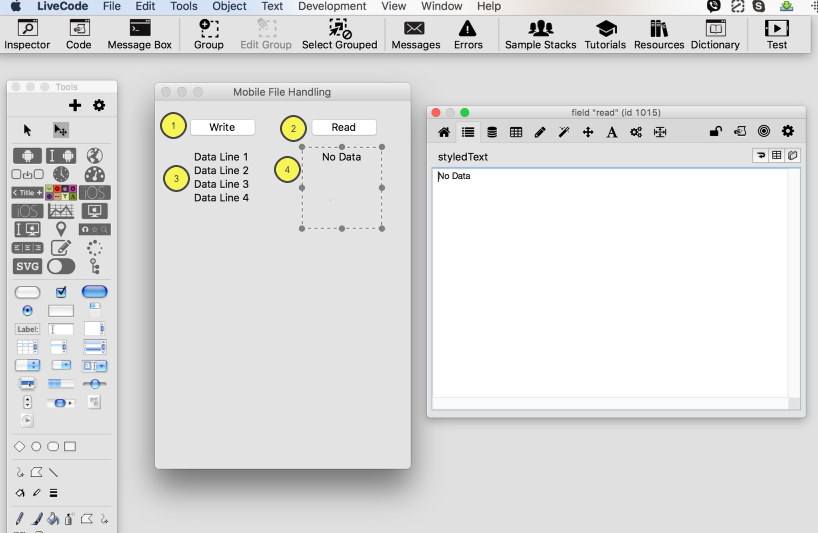Open the Message Box
This screenshot has height=533, width=818.
tap(139, 34)
